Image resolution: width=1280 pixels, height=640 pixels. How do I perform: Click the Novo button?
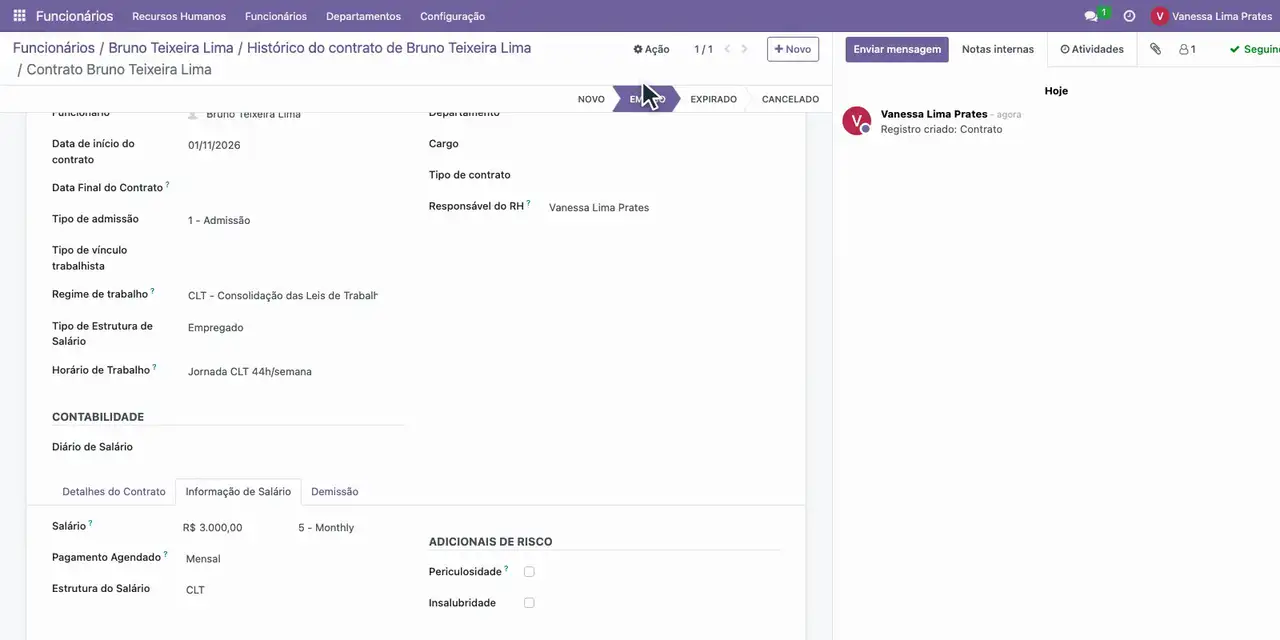click(793, 49)
